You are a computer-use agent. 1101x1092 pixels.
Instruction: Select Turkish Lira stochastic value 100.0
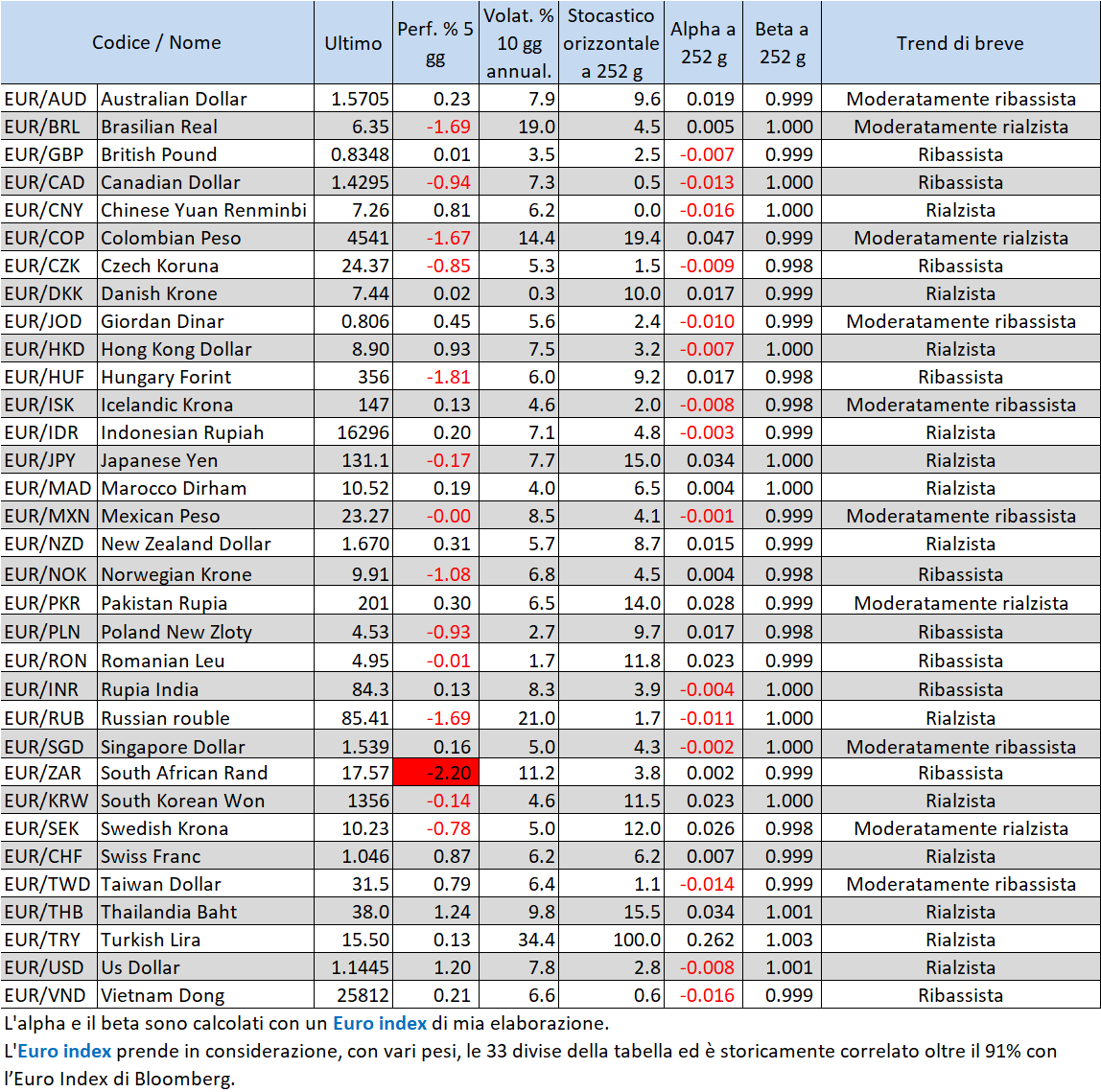[x=612, y=939]
